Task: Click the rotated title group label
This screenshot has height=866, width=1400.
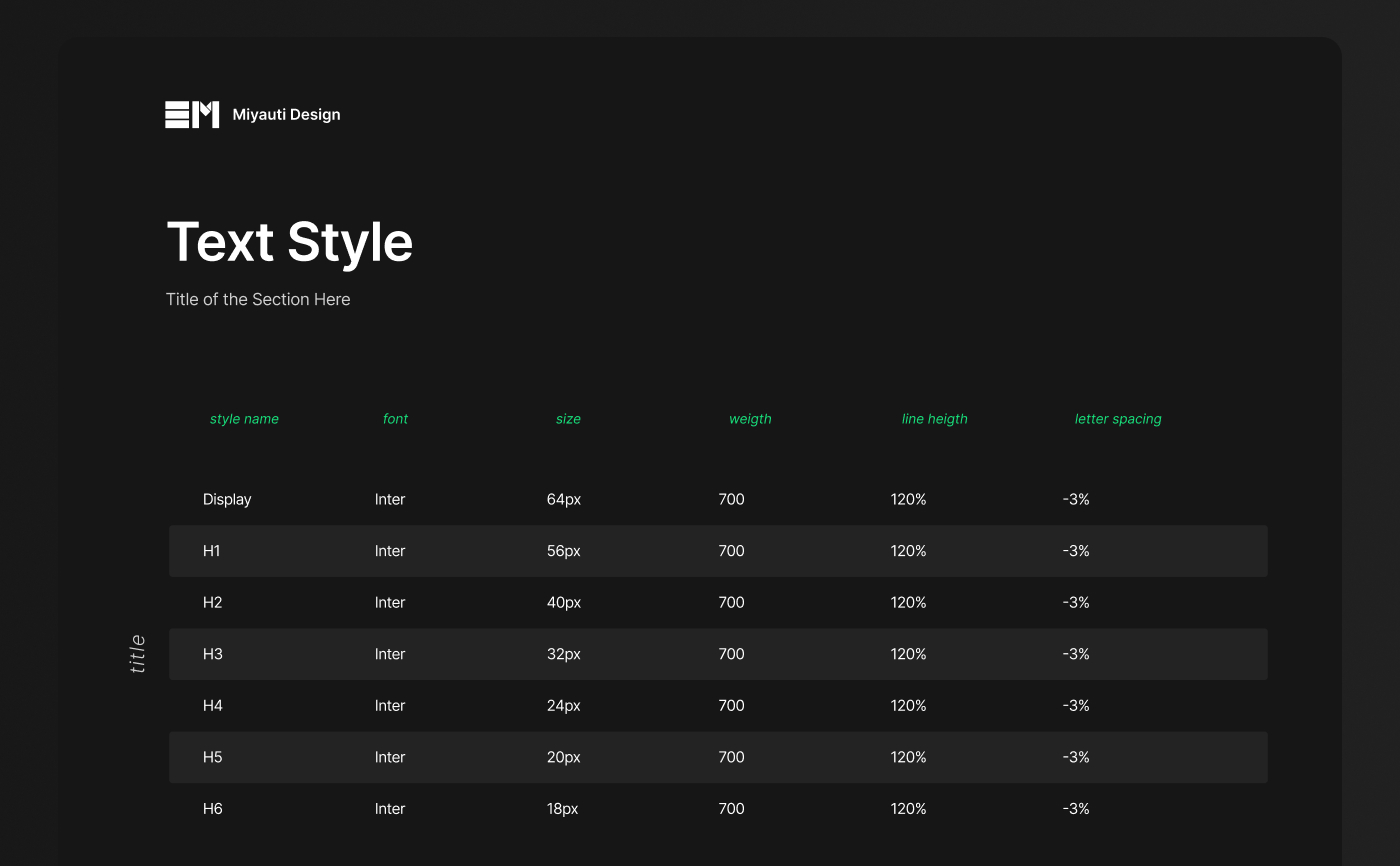Action: pyautogui.click(x=138, y=654)
